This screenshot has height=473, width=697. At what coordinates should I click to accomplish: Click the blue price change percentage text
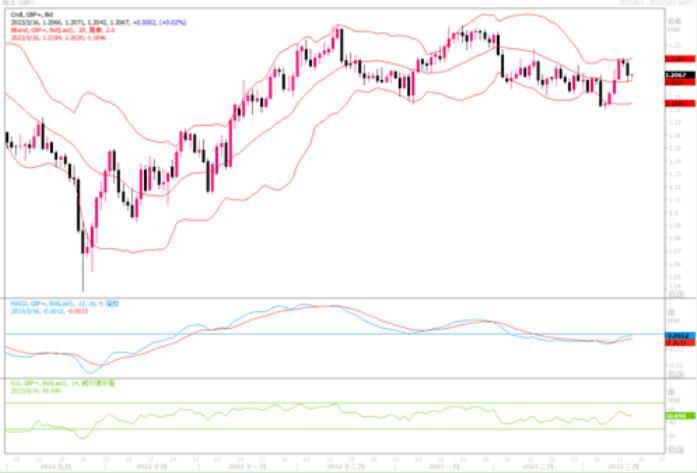pos(160,22)
